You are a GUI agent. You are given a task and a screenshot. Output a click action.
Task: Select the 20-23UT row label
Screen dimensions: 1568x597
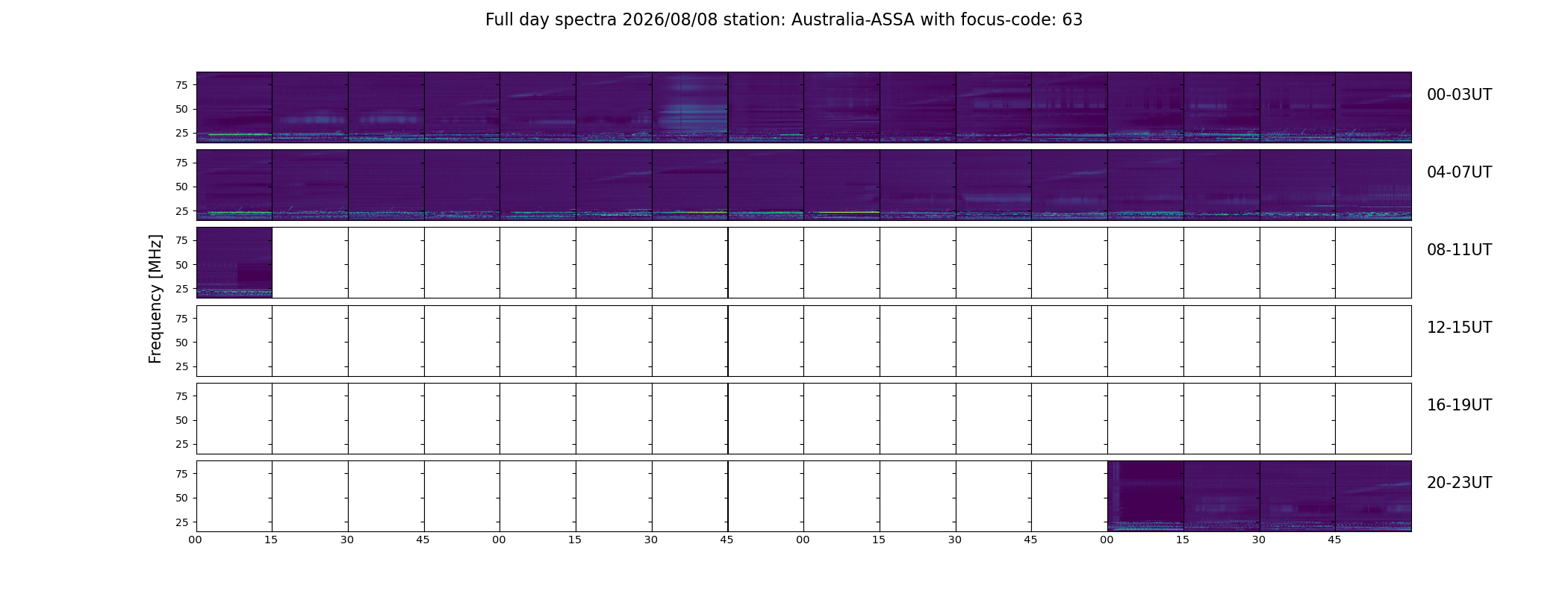pyautogui.click(x=1459, y=483)
